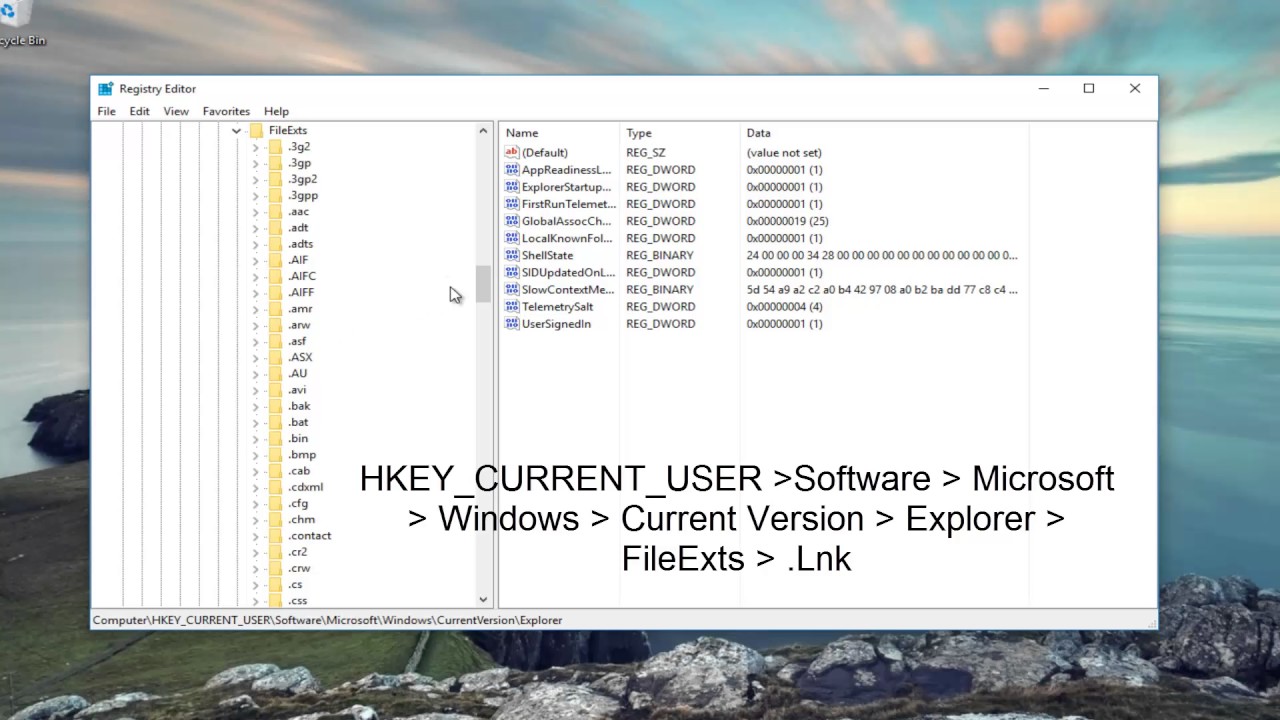Maximize the Registry Editor window
Screen dimensions: 1280x720
[x=1089, y=89]
